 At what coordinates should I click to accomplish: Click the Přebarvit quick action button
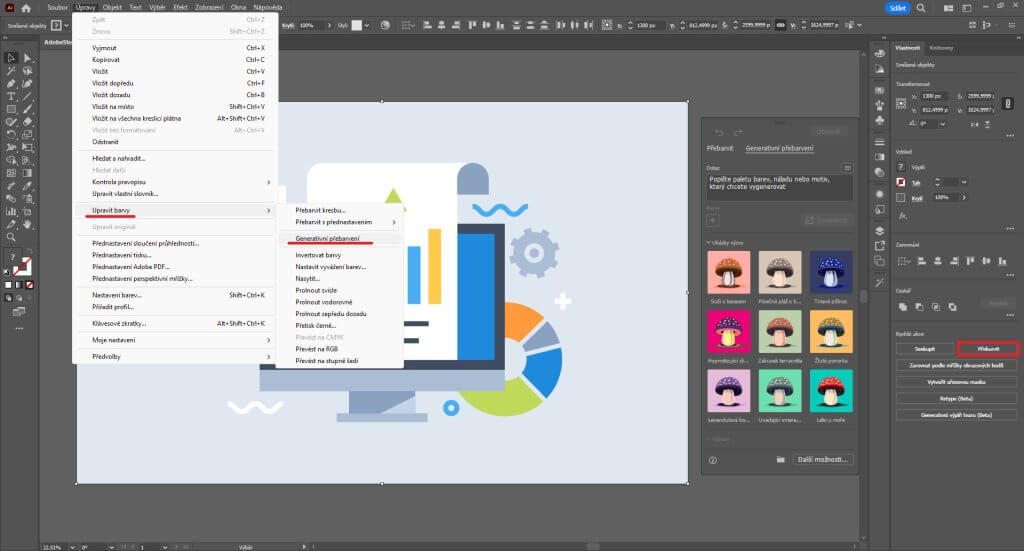click(987, 349)
